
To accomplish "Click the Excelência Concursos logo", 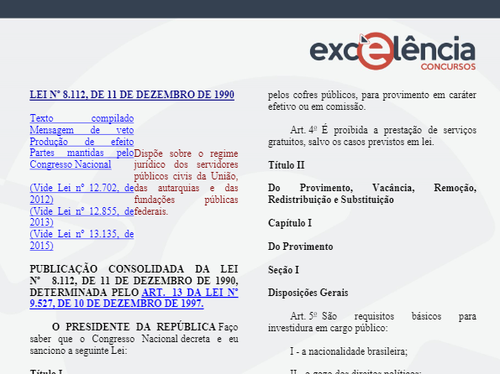I will coord(393,51).
